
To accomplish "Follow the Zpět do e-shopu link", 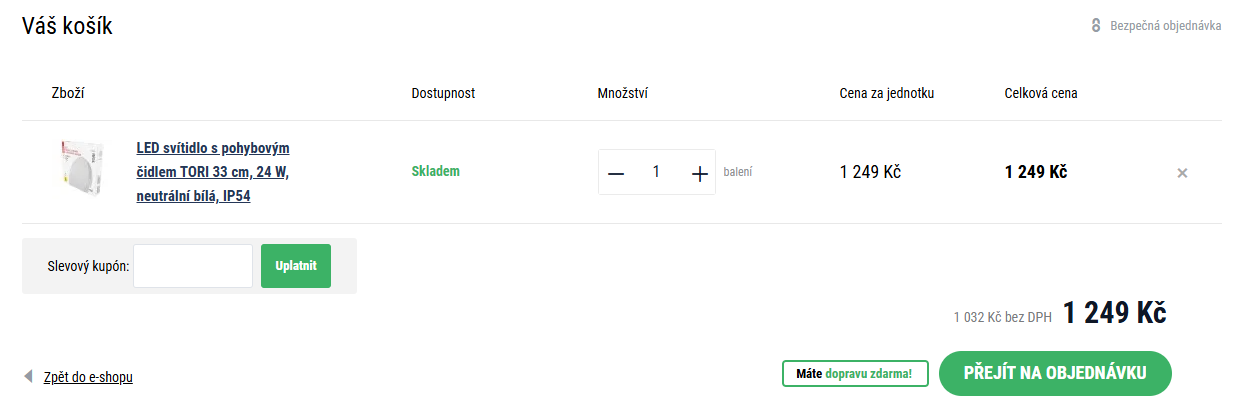I will point(88,377).
